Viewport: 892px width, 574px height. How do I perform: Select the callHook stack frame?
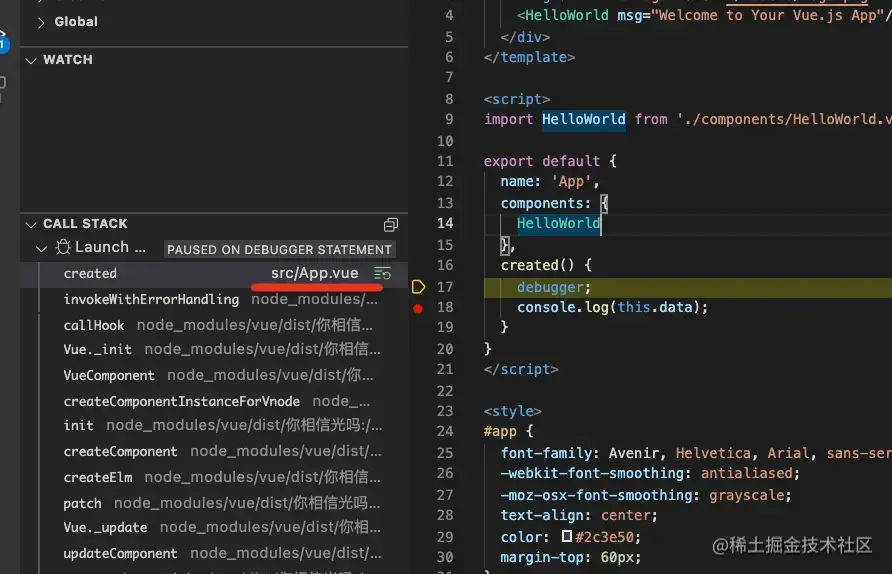[x=214, y=325]
